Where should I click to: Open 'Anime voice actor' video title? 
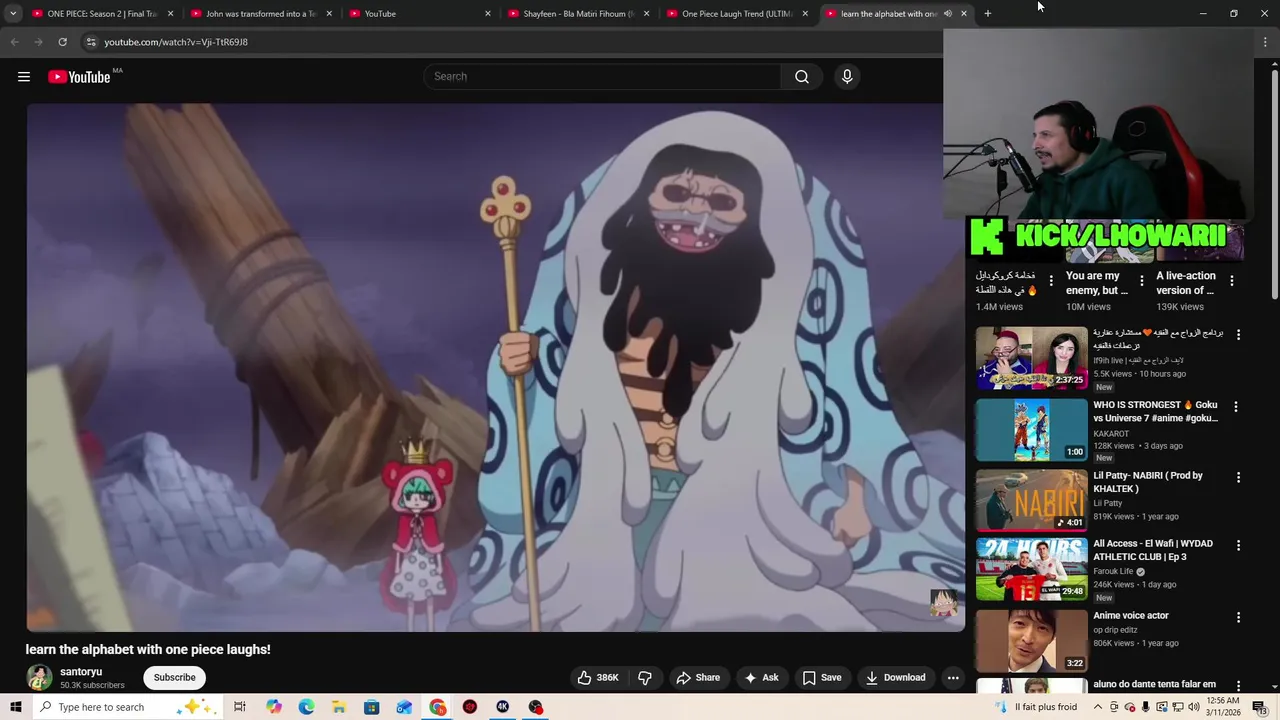click(x=1131, y=616)
